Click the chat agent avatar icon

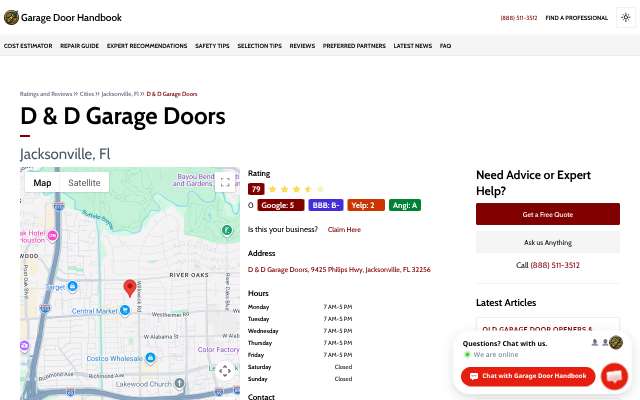click(616, 342)
